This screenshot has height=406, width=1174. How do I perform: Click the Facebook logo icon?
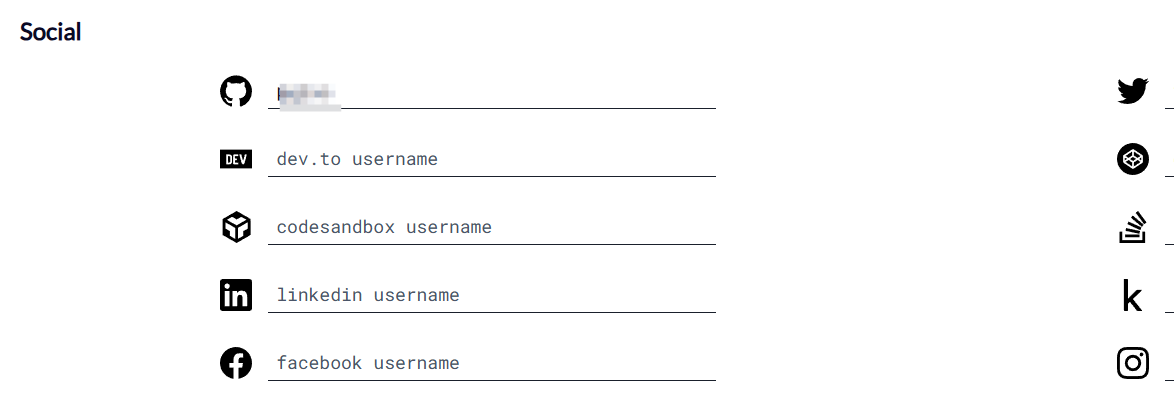(x=236, y=363)
